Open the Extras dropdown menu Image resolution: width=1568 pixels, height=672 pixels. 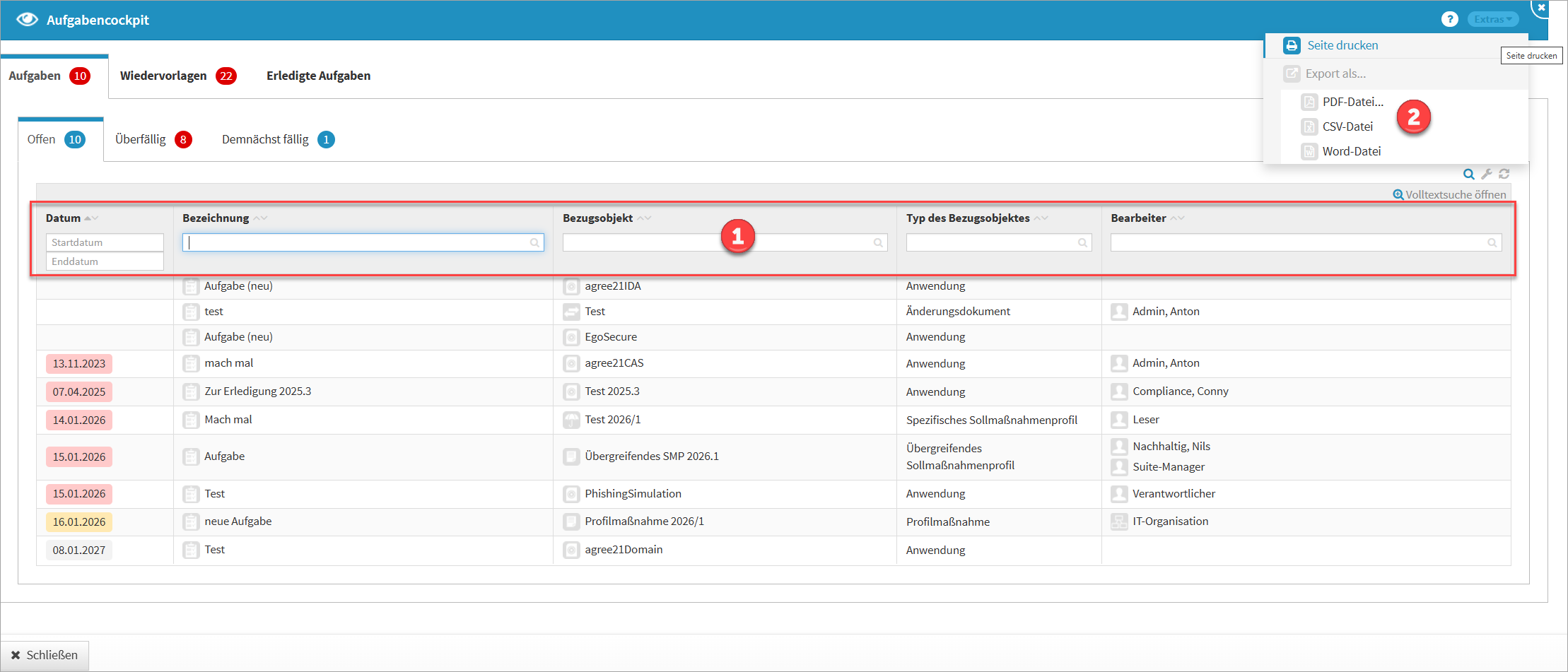point(1492,20)
